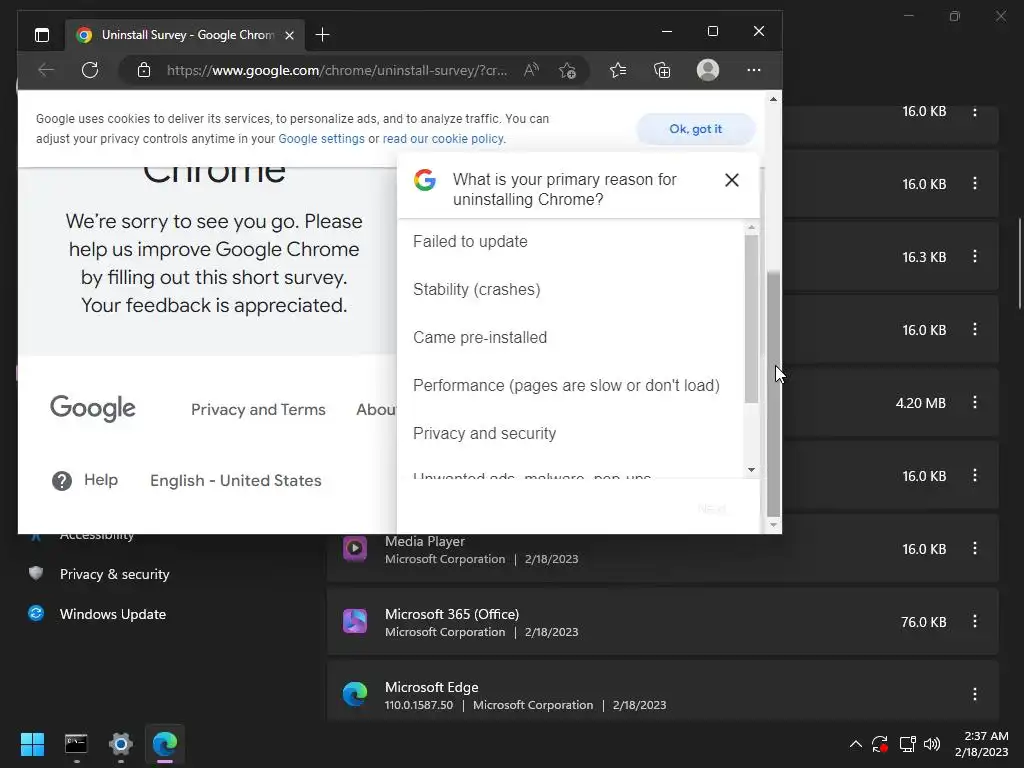View site information via the lock icon
This screenshot has width=1024, height=768.
144,70
